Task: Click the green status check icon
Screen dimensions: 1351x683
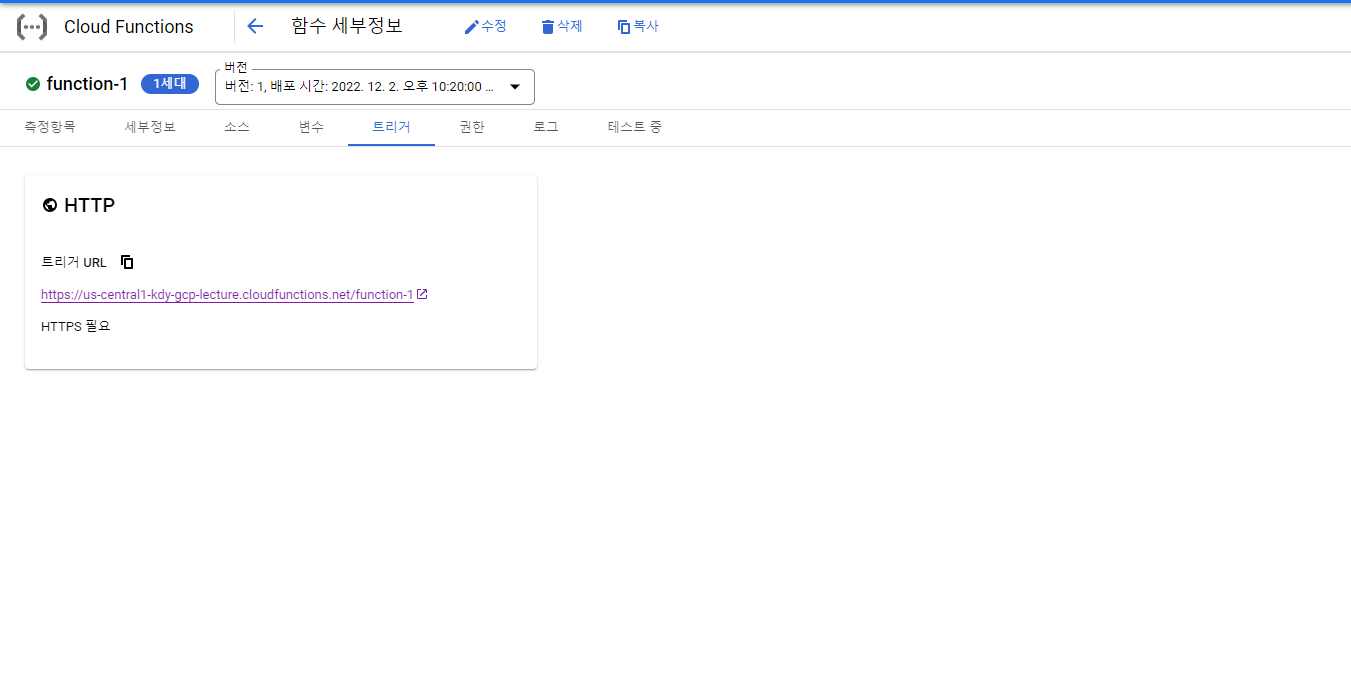Action: click(33, 84)
